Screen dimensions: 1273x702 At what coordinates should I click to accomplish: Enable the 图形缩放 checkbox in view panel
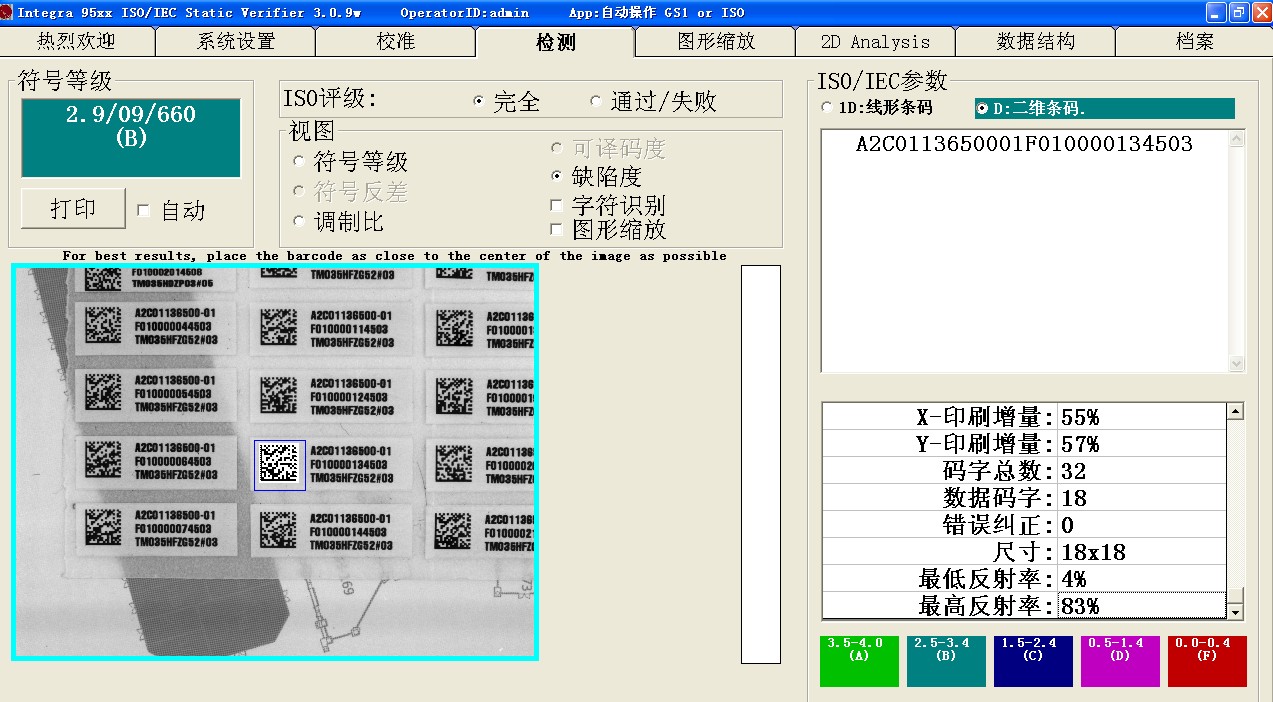coord(557,229)
